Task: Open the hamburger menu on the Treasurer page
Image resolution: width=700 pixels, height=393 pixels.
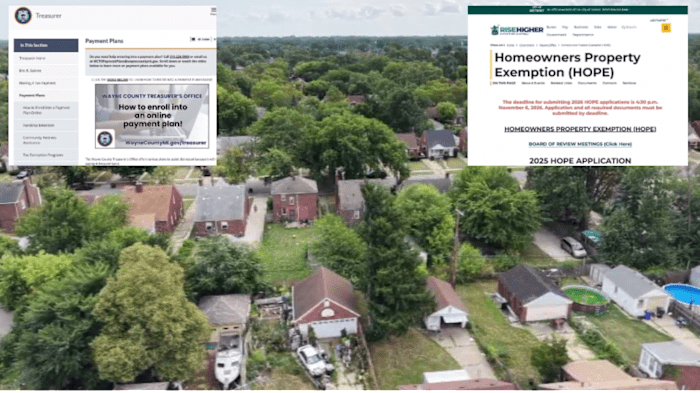Action: click(213, 11)
